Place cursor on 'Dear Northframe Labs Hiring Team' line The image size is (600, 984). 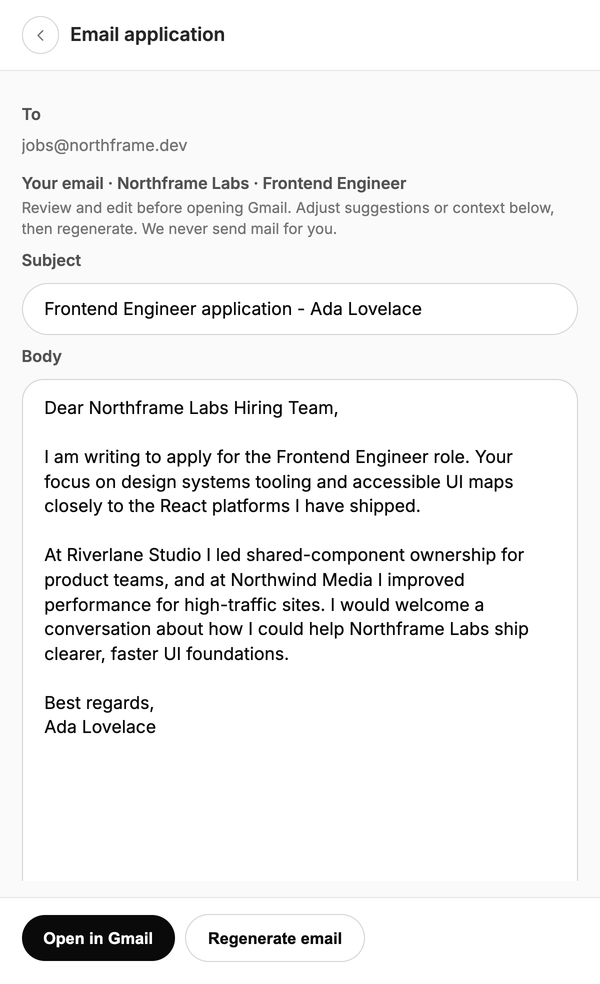pyautogui.click(x=191, y=408)
